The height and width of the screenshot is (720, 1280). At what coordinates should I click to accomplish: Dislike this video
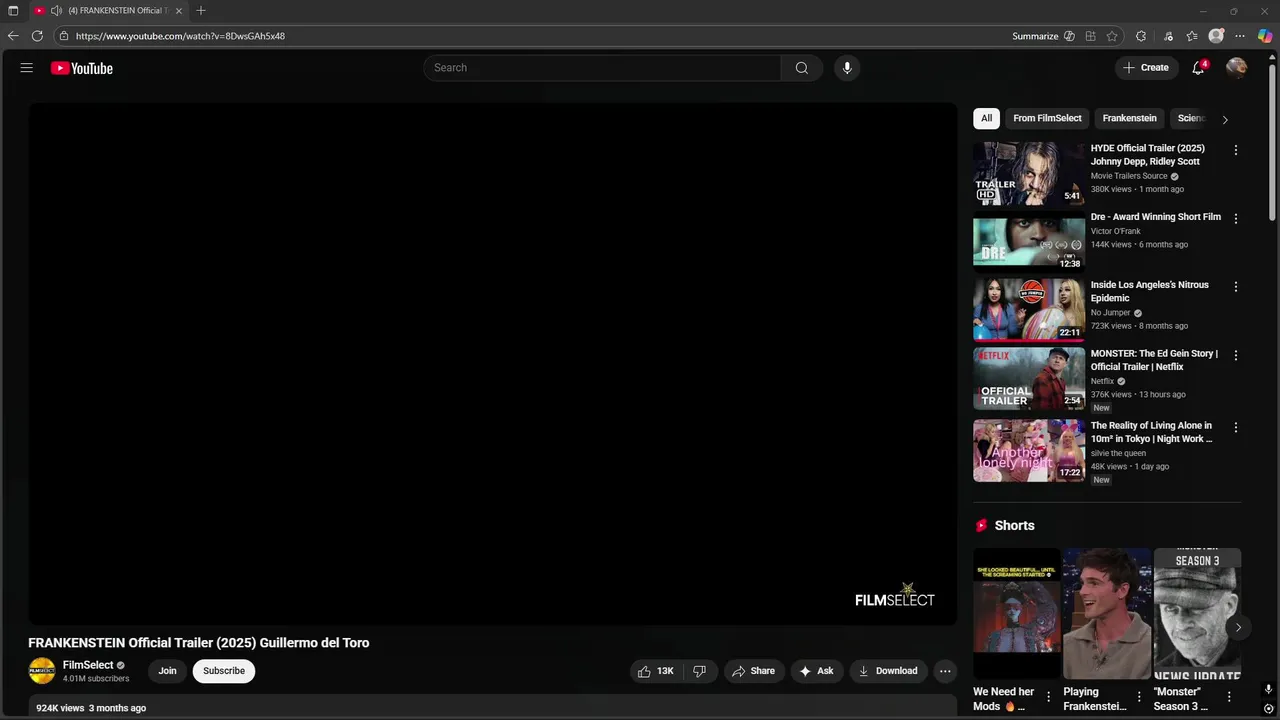click(x=700, y=671)
